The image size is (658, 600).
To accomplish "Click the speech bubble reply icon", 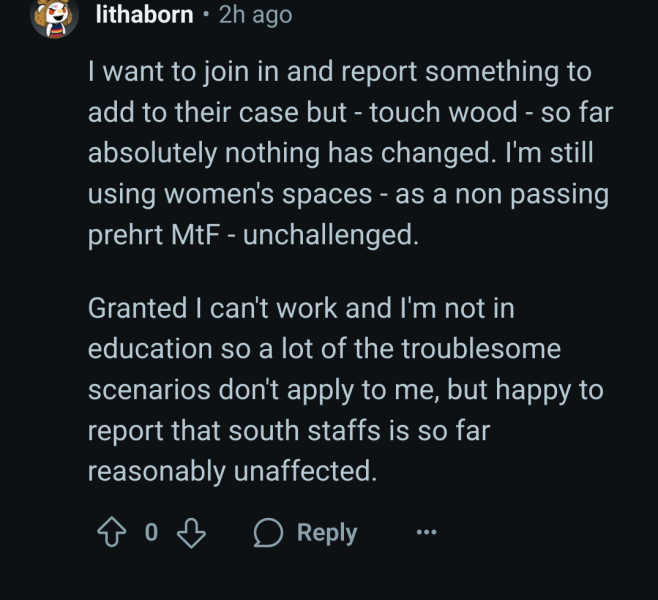I will pyautogui.click(x=269, y=532).
